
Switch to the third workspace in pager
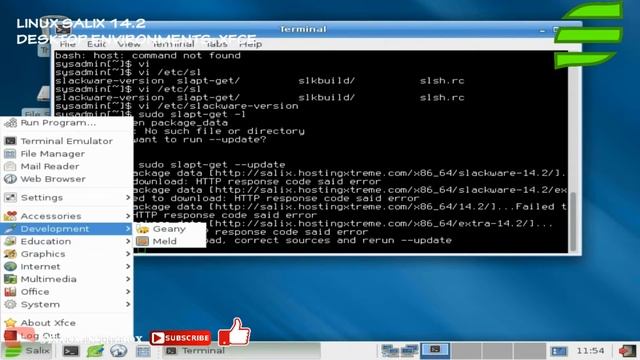pos(498,350)
